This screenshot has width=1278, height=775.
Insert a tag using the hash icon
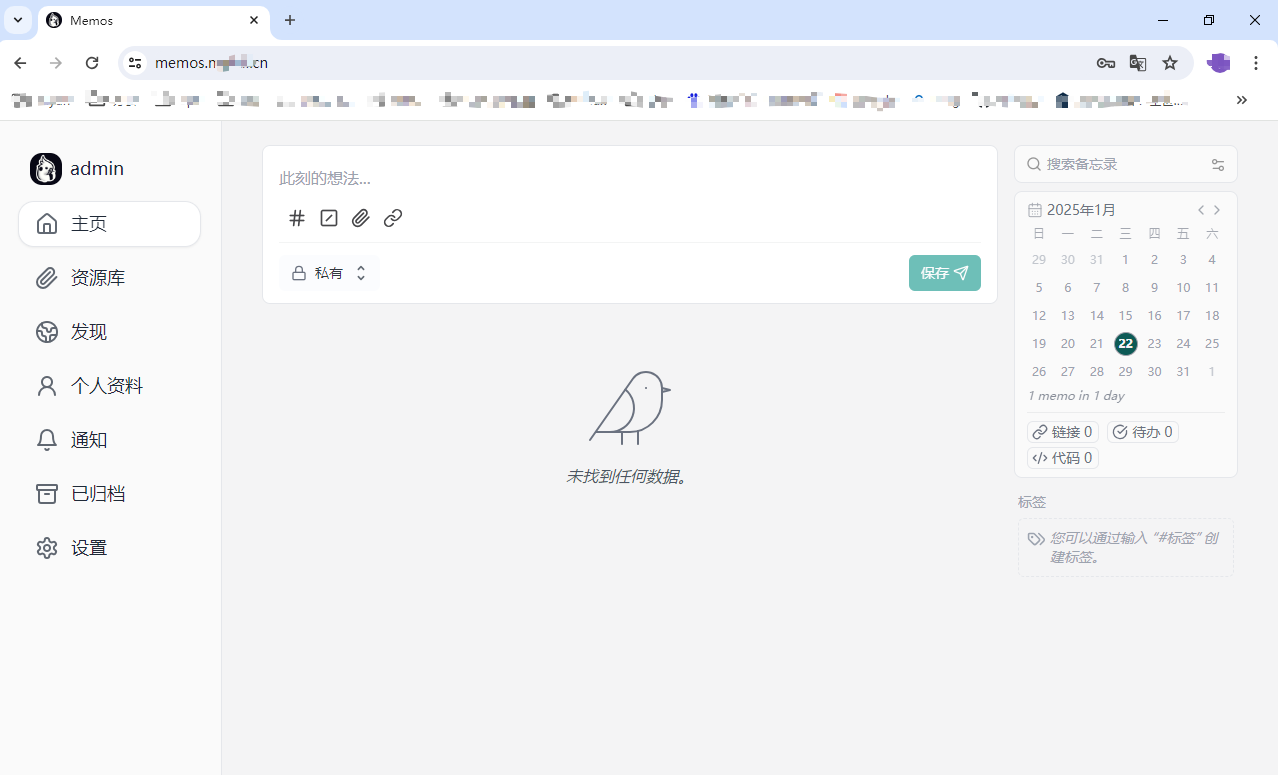tap(297, 218)
